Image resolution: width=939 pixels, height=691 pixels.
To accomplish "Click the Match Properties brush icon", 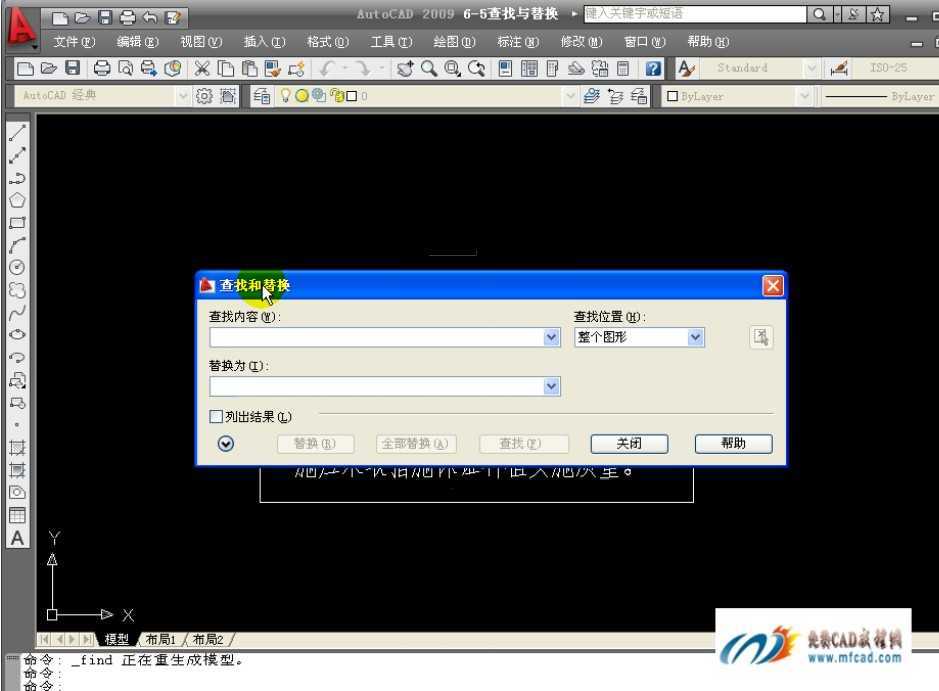I will pyautogui.click(x=273, y=68).
